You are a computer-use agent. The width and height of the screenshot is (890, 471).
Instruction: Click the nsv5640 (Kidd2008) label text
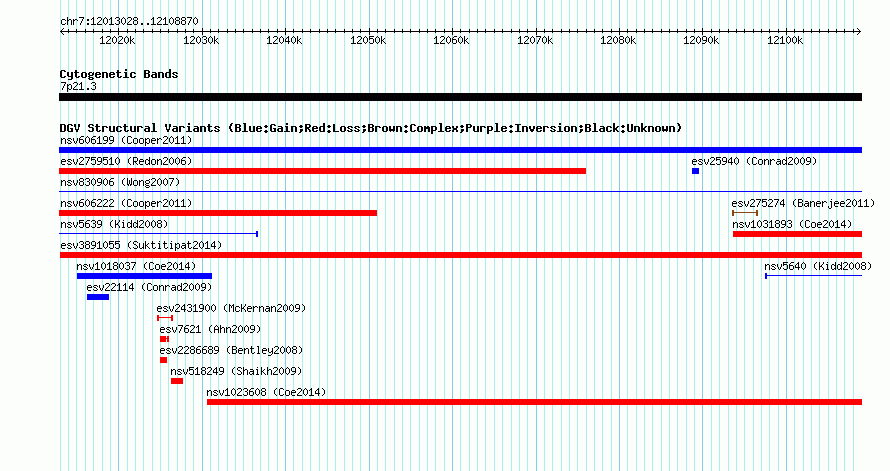click(818, 266)
